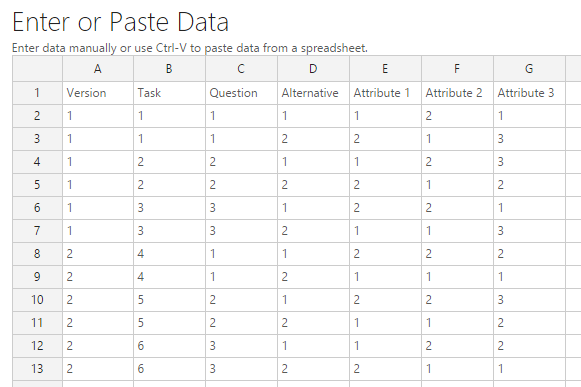Select cell B8 containing 4
The width and height of the screenshot is (581, 387).
(169, 254)
